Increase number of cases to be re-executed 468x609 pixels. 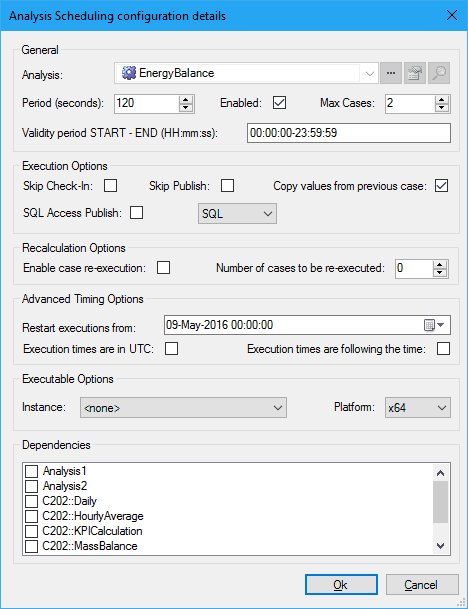click(440, 264)
